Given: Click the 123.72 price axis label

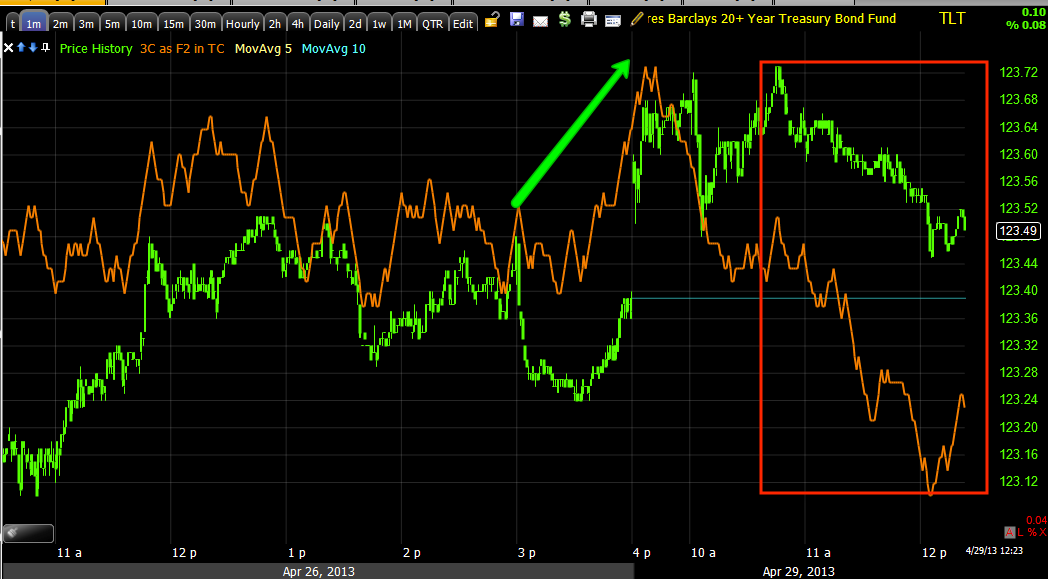Looking at the screenshot, I should (1019, 72).
